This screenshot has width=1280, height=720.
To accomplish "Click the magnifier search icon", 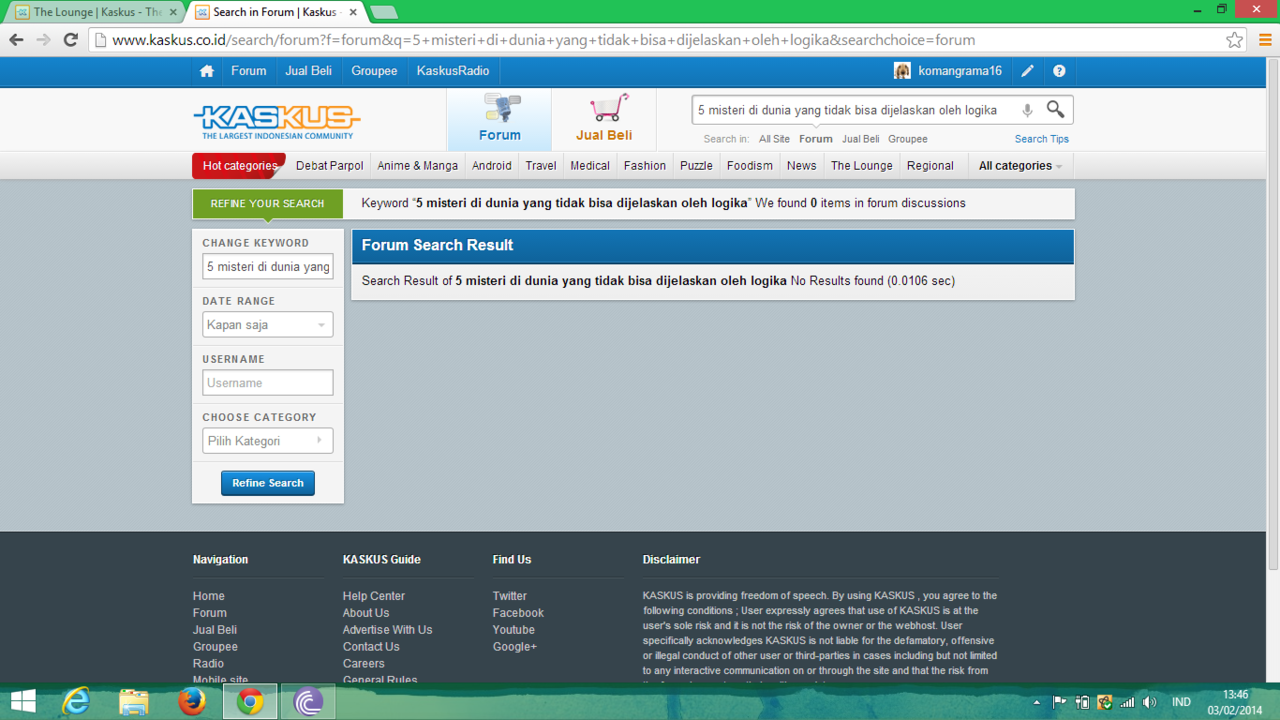I will tap(1055, 109).
